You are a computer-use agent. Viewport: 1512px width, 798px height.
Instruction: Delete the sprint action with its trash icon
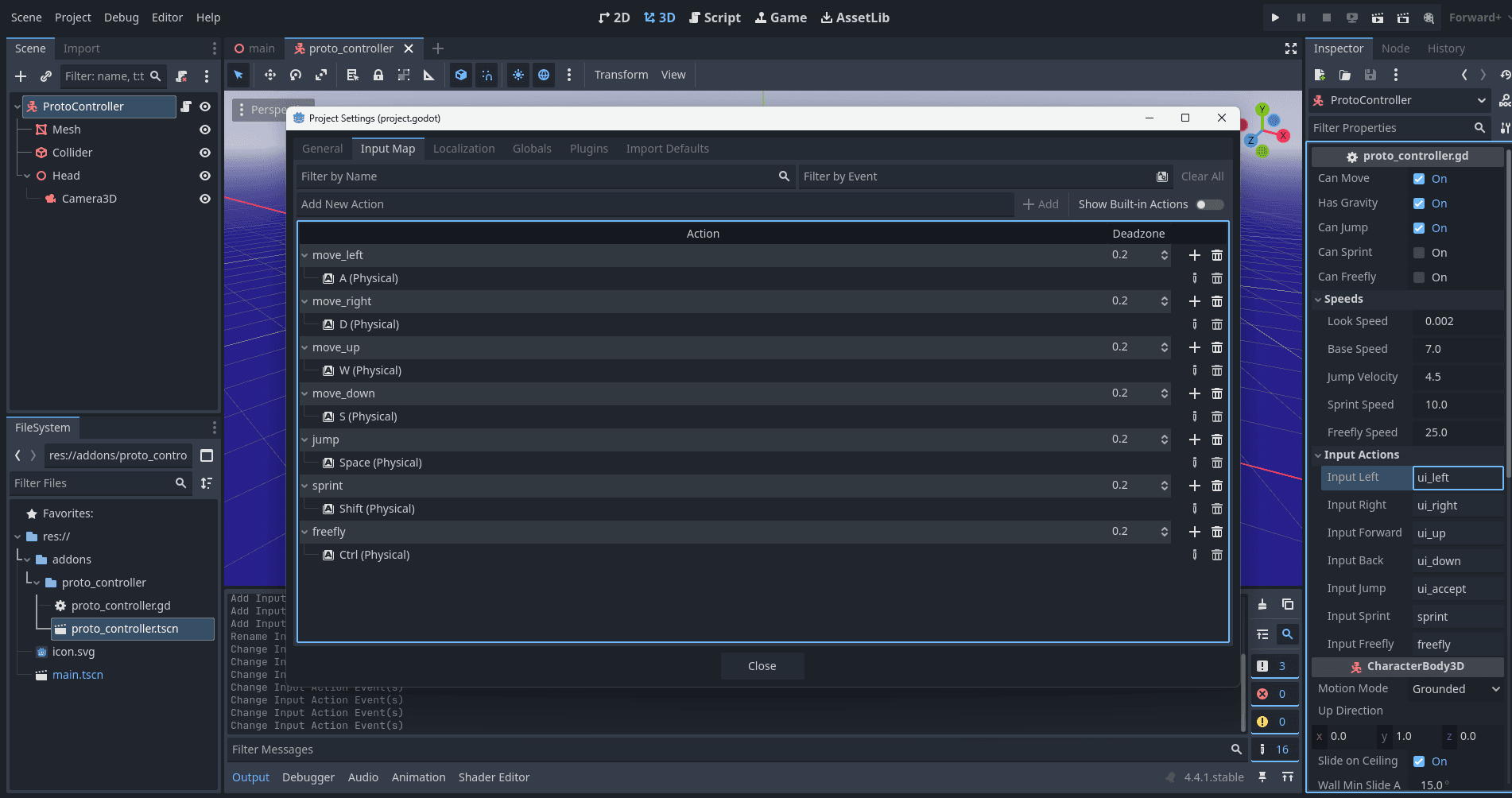click(x=1217, y=486)
